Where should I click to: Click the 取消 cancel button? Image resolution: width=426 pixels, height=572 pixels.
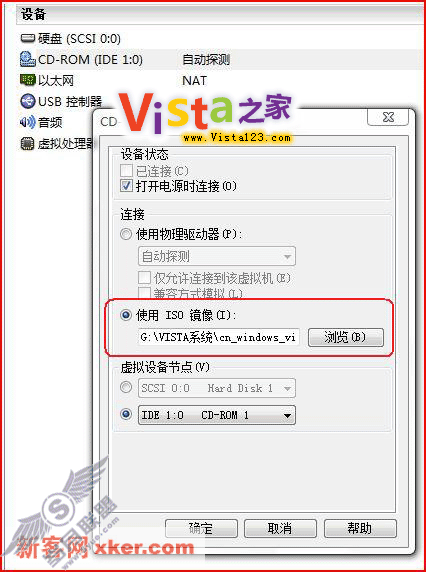(x=280, y=528)
